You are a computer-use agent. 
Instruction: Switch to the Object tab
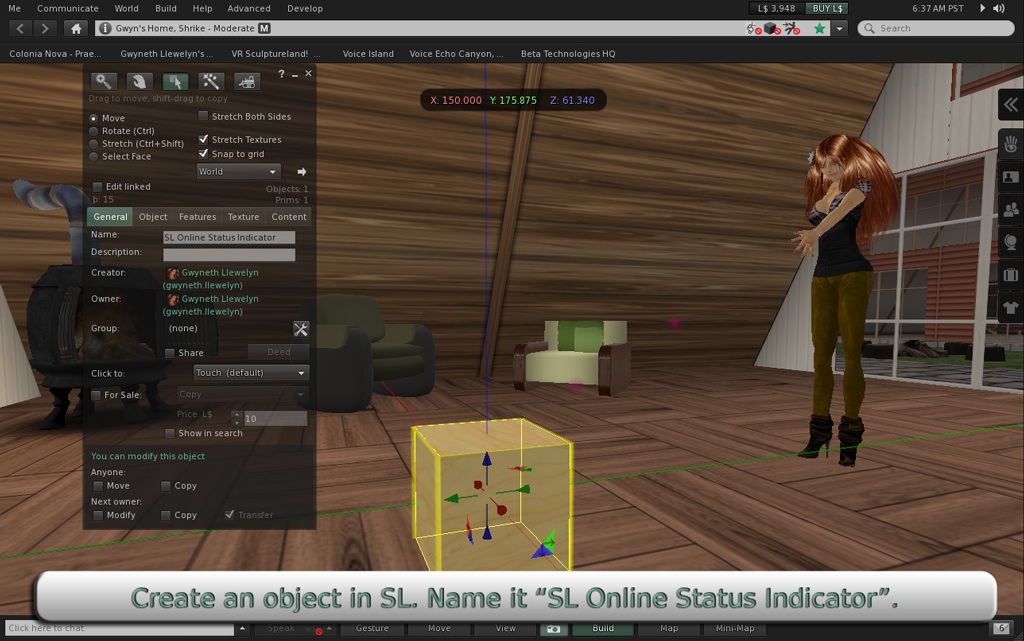[153, 217]
